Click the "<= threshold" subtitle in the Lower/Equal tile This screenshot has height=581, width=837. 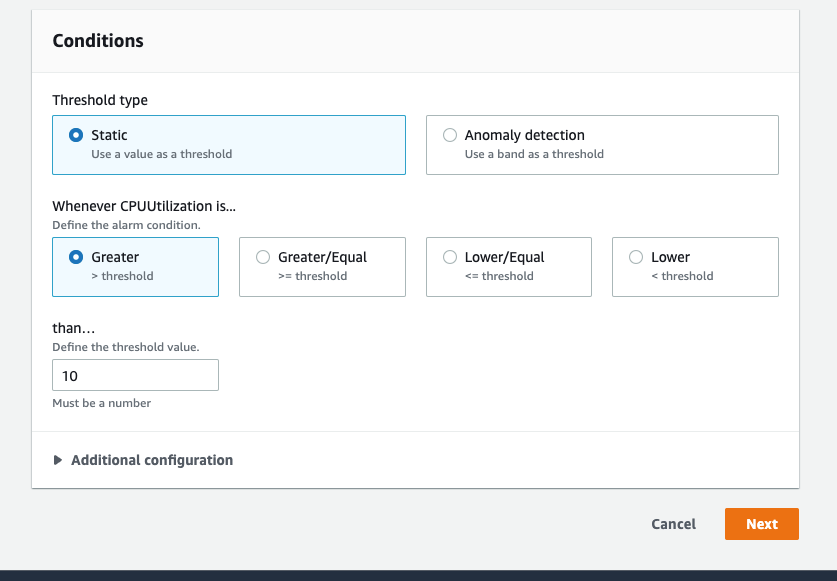[x=499, y=276]
